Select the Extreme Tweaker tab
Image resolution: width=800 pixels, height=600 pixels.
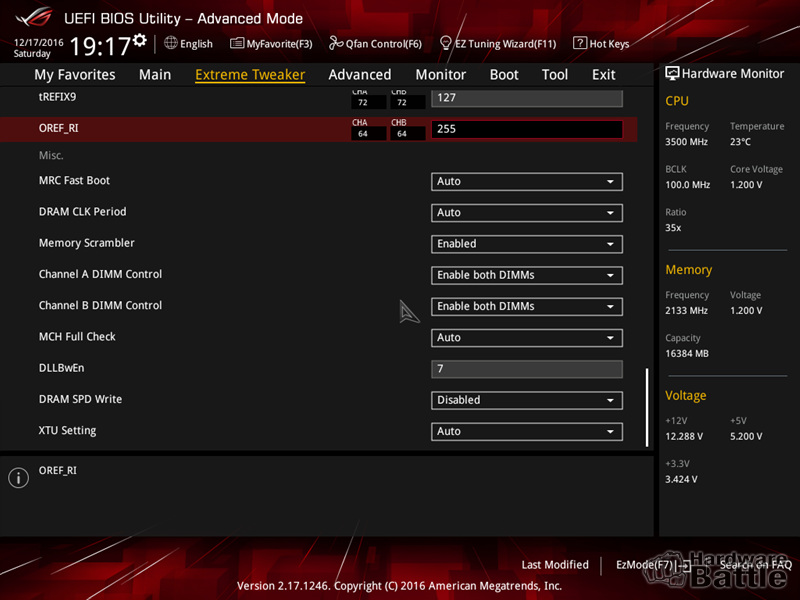[250, 74]
